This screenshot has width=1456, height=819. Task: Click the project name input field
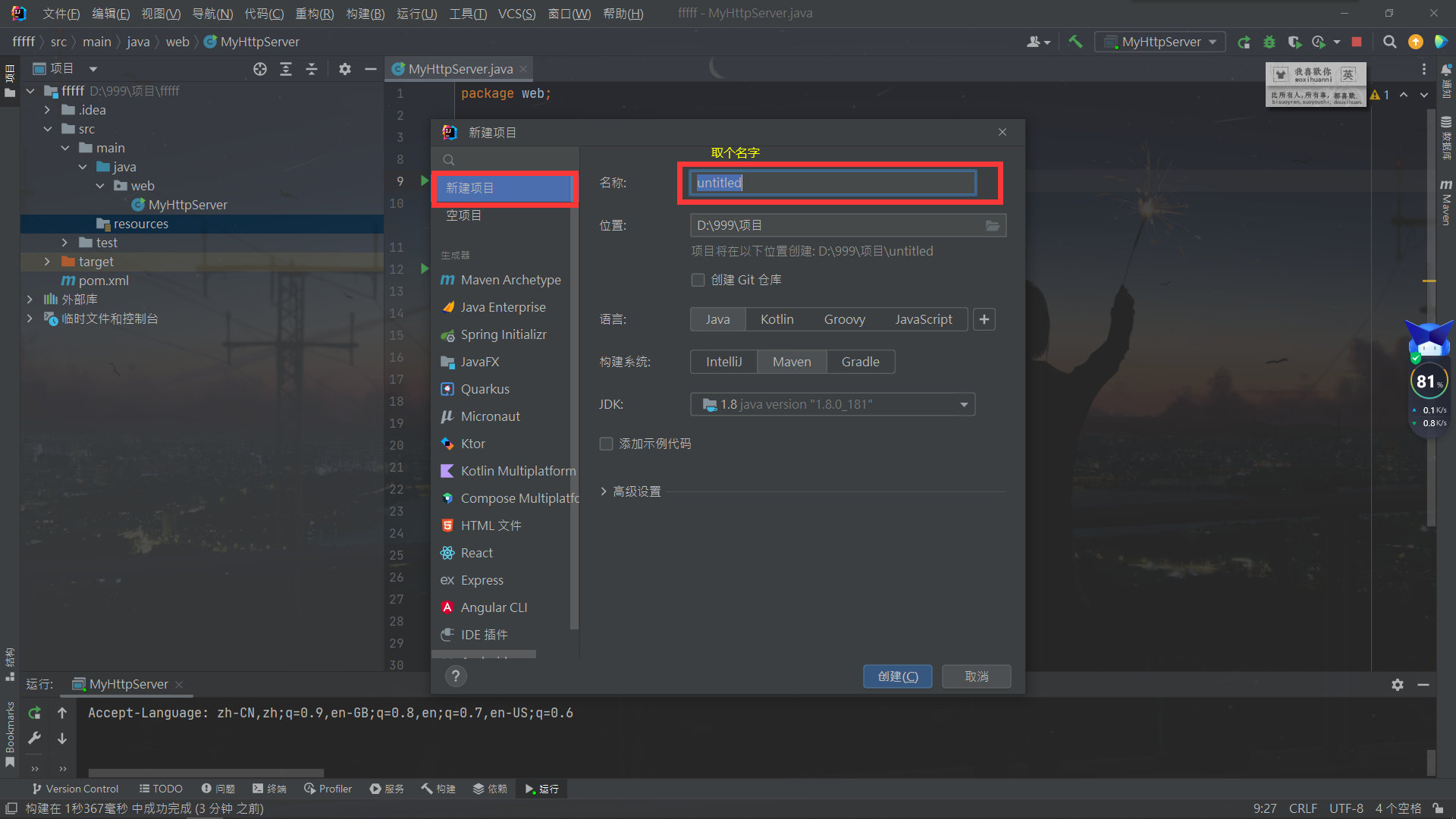pyautogui.click(x=832, y=183)
